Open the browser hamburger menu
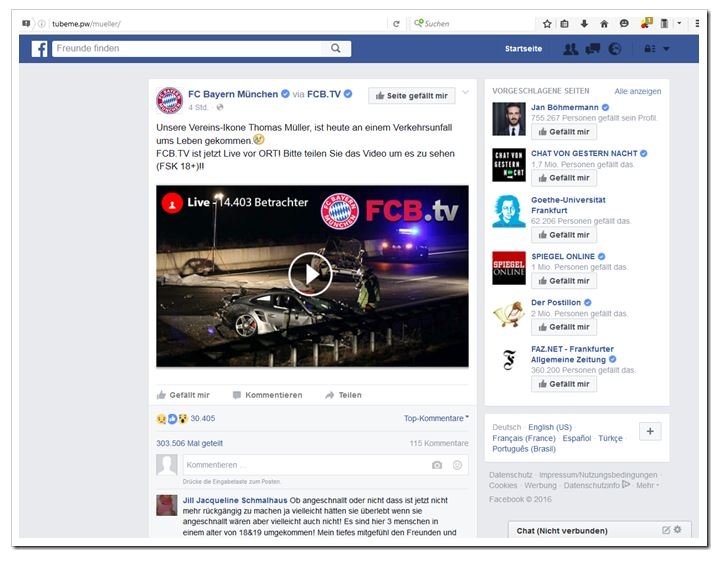Viewport: 723px width, 562px height. tap(697, 23)
